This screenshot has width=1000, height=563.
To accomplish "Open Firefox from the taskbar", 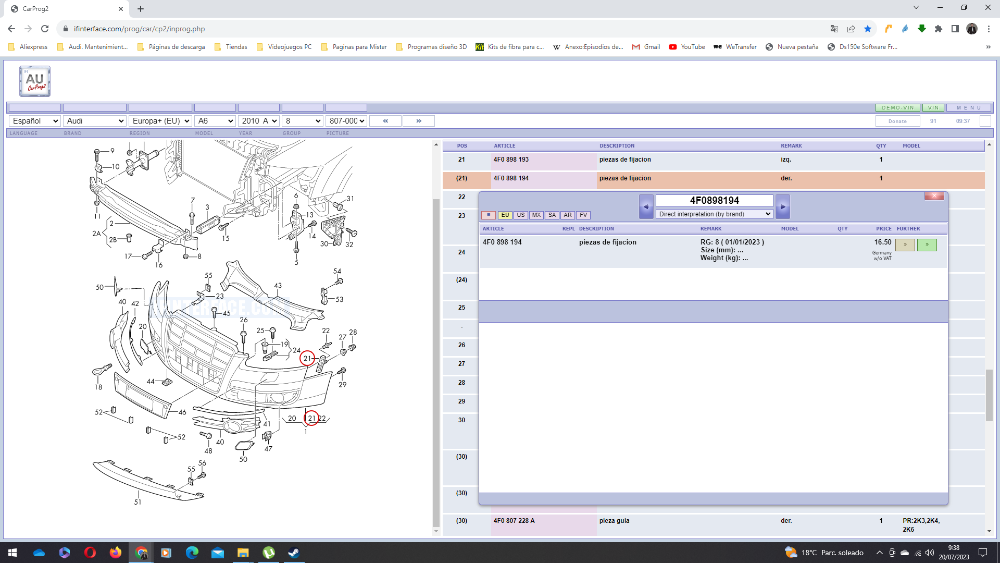I will (115, 552).
